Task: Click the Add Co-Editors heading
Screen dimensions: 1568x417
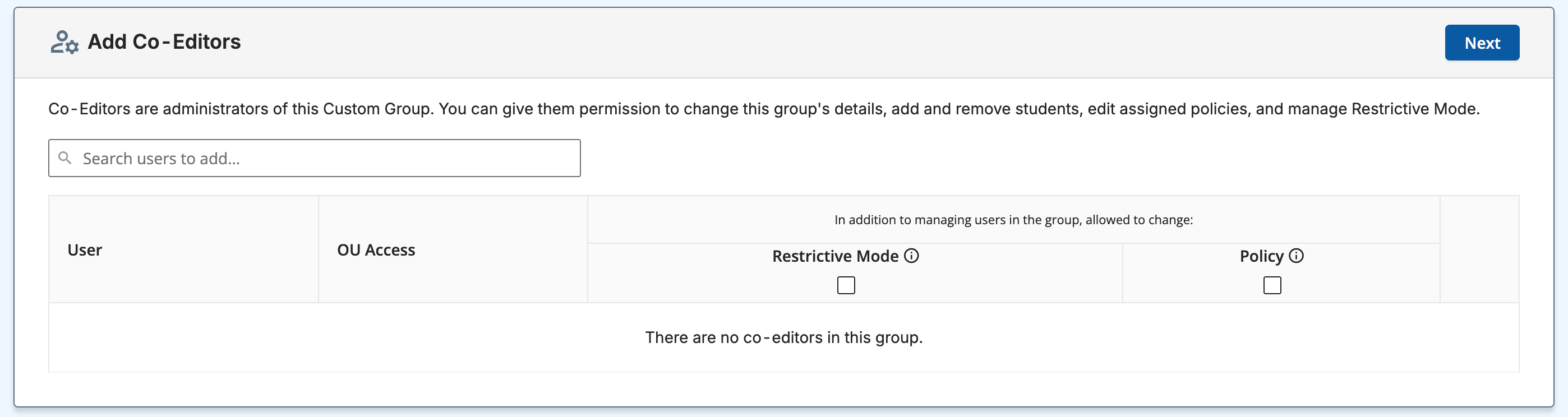Action: click(164, 41)
